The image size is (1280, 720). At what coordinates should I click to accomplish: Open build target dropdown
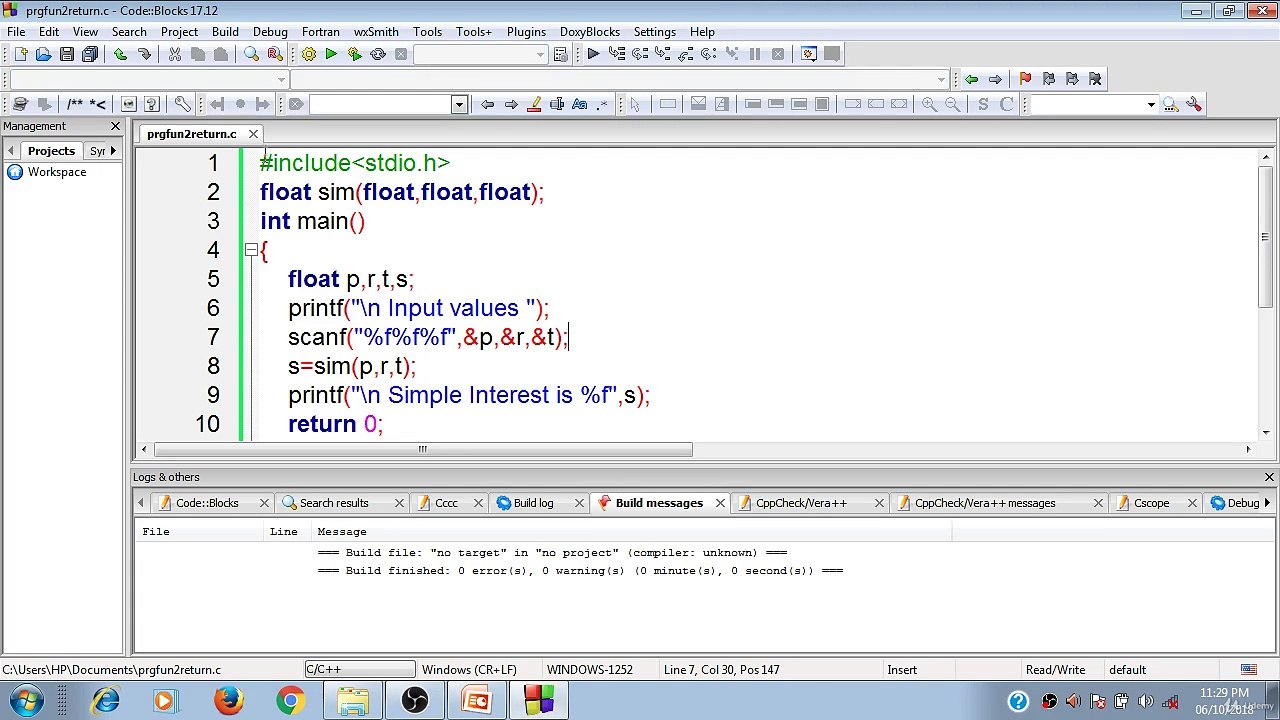[541, 54]
